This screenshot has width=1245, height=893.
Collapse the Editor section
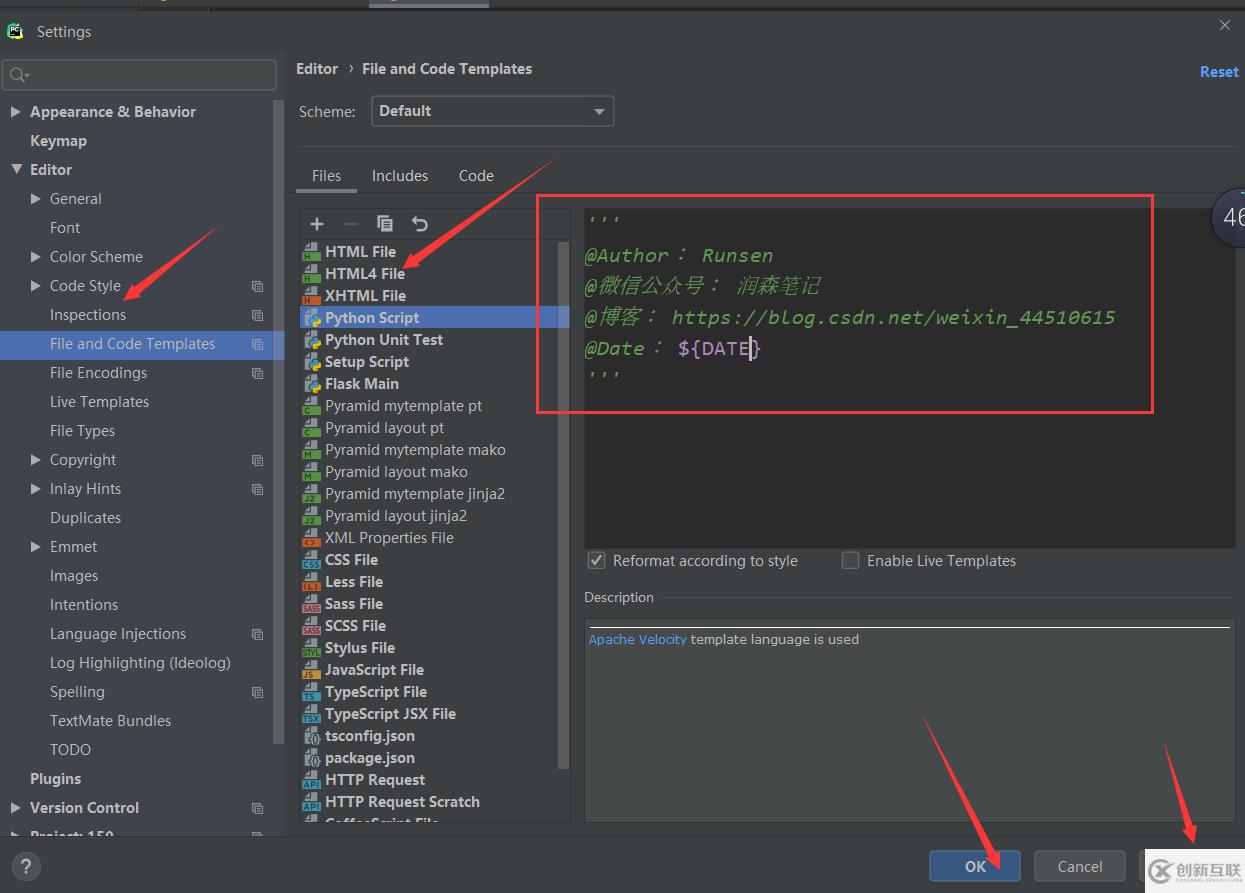point(15,170)
